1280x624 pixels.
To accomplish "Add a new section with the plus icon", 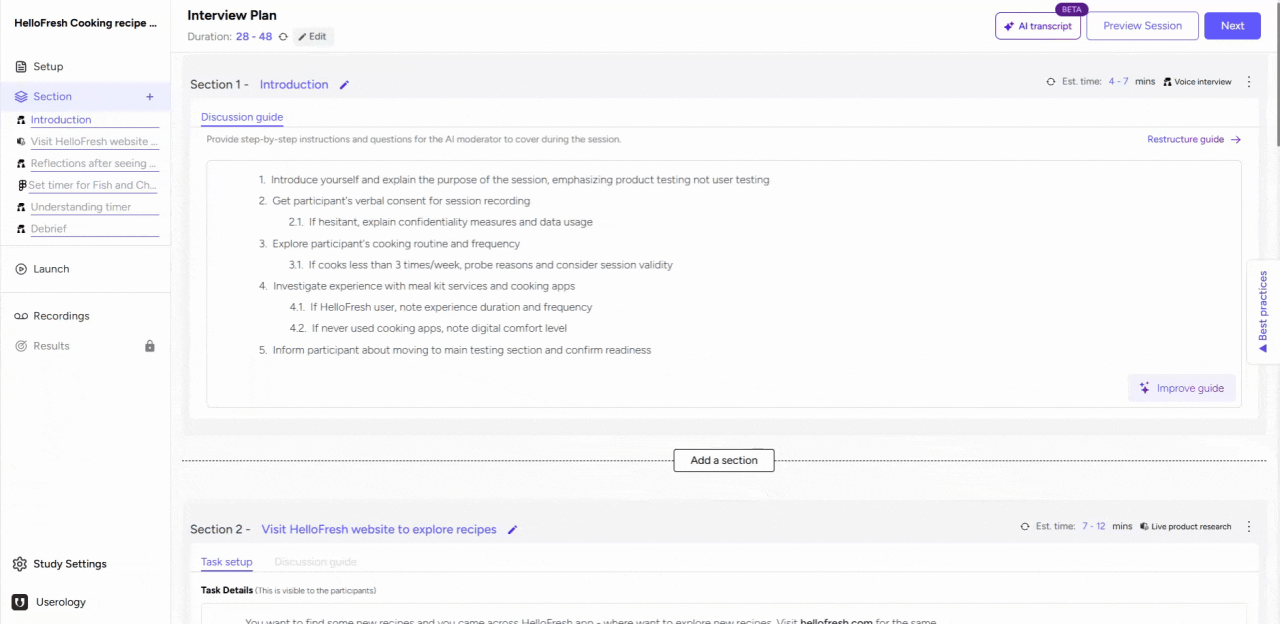I will 149,96.
